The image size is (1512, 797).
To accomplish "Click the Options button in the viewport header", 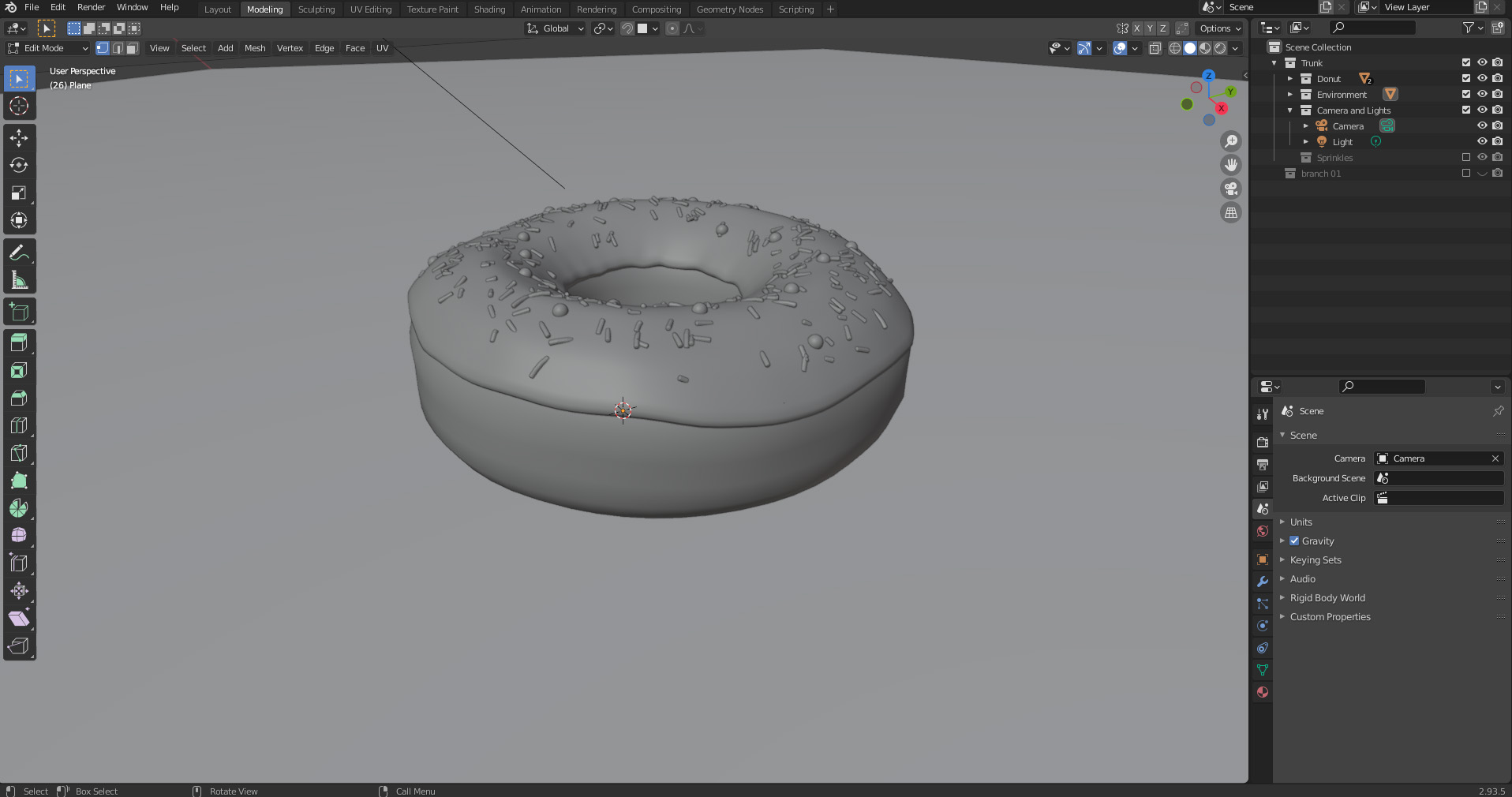I will [x=1218, y=28].
